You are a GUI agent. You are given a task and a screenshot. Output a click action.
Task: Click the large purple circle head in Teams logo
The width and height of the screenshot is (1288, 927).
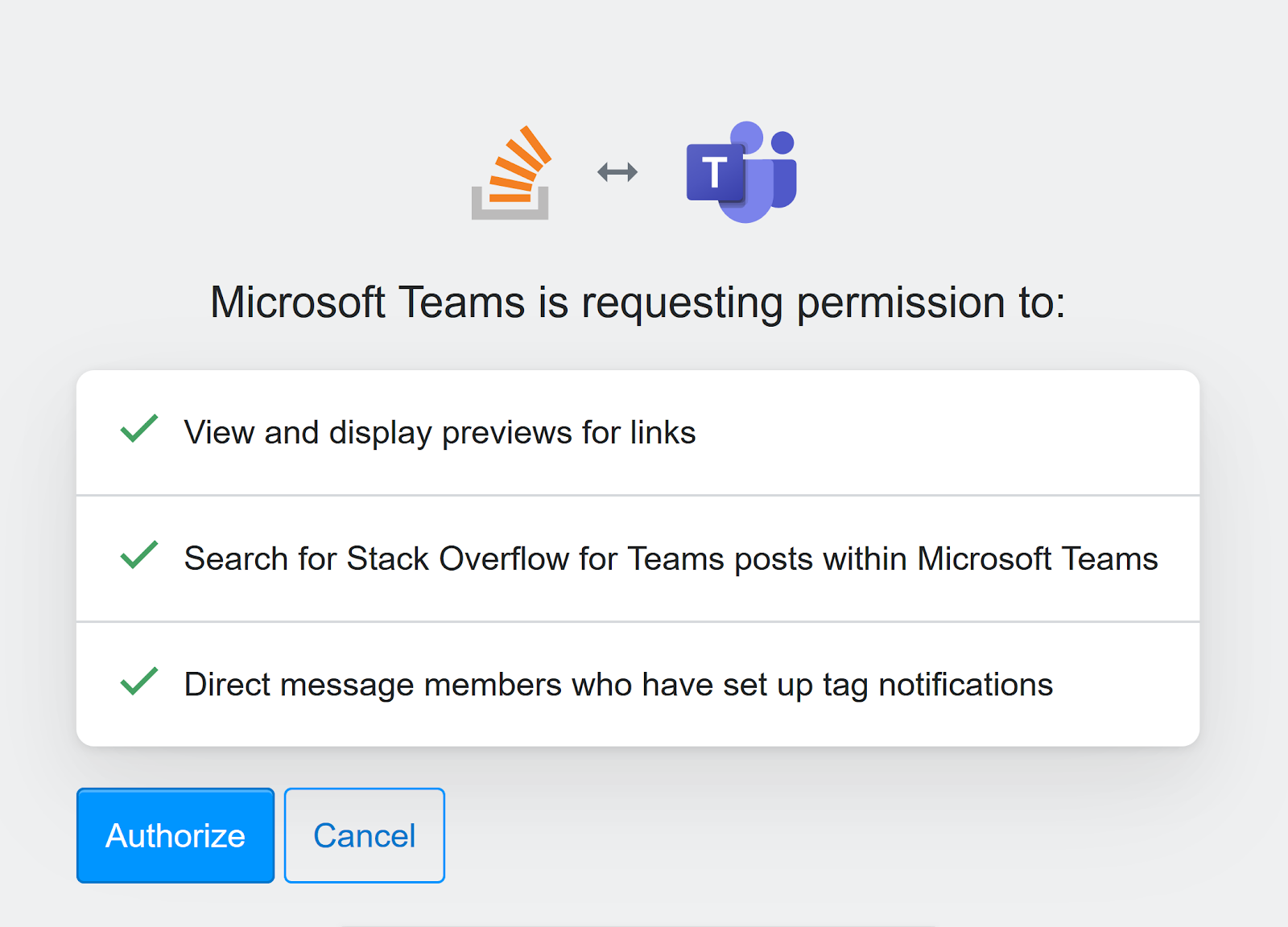(x=746, y=137)
